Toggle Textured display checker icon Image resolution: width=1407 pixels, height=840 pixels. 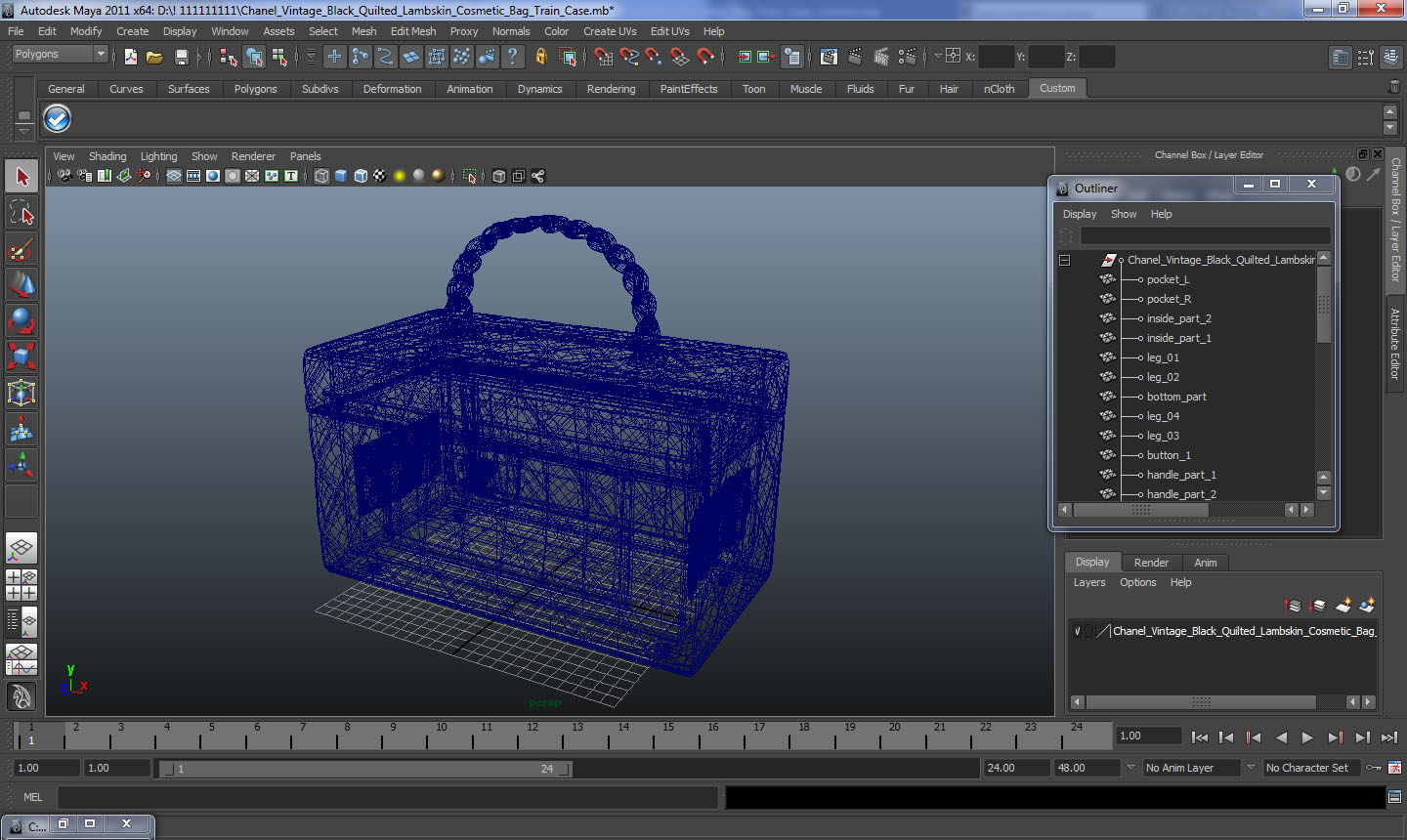pyautogui.click(x=380, y=176)
